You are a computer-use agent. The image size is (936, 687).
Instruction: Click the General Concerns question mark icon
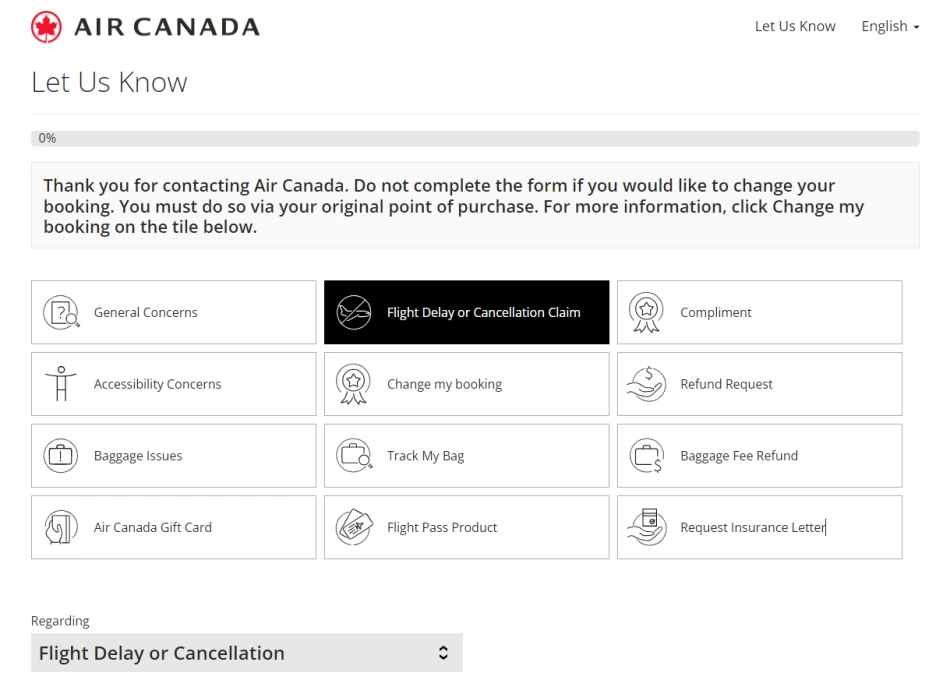[61, 313]
